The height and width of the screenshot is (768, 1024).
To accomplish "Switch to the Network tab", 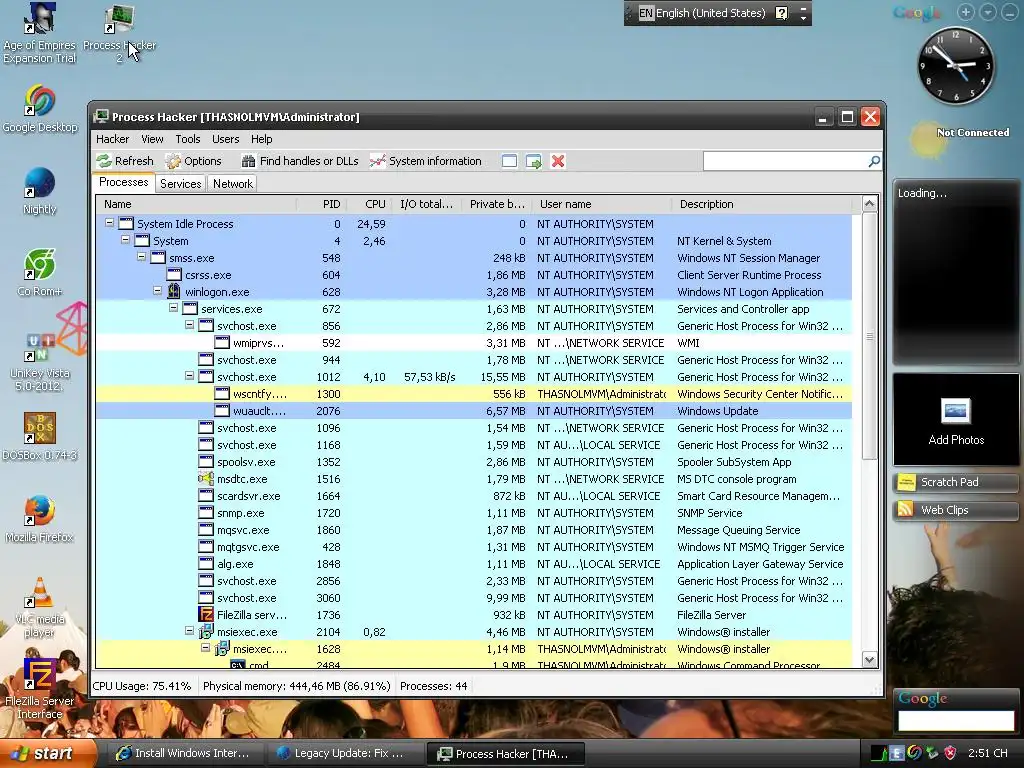I will pos(232,184).
